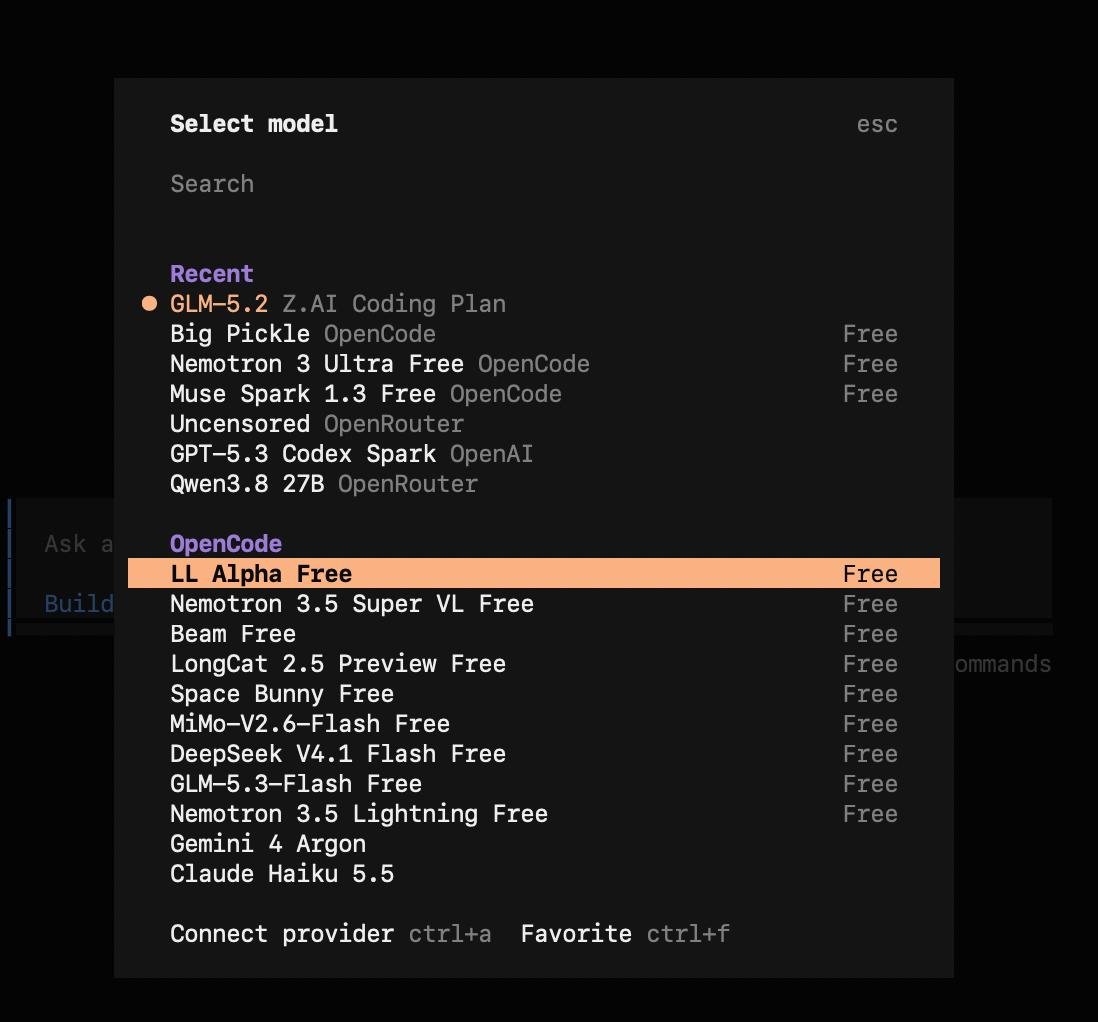Choose Big Pickle OpenCode model

click(x=534, y=334)
